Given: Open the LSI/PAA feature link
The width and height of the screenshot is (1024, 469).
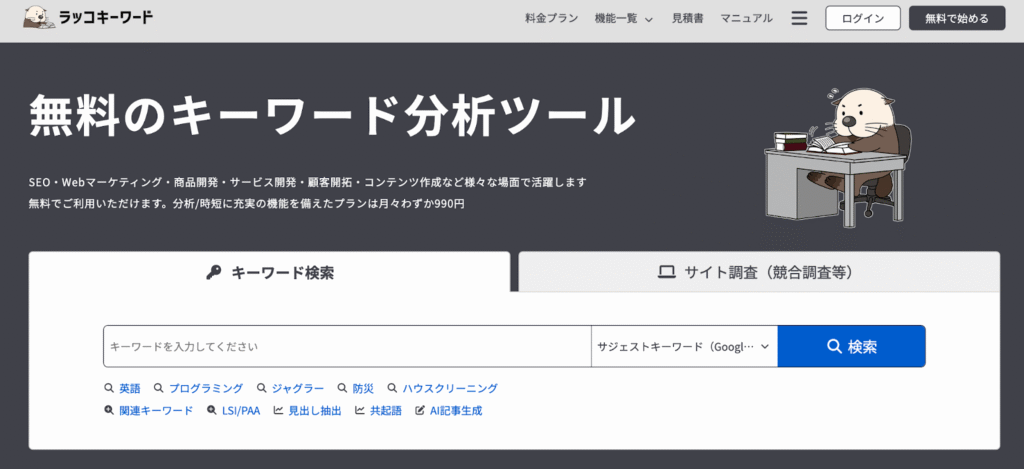Looking at the screenshot, I should click(x=241, y=410).
